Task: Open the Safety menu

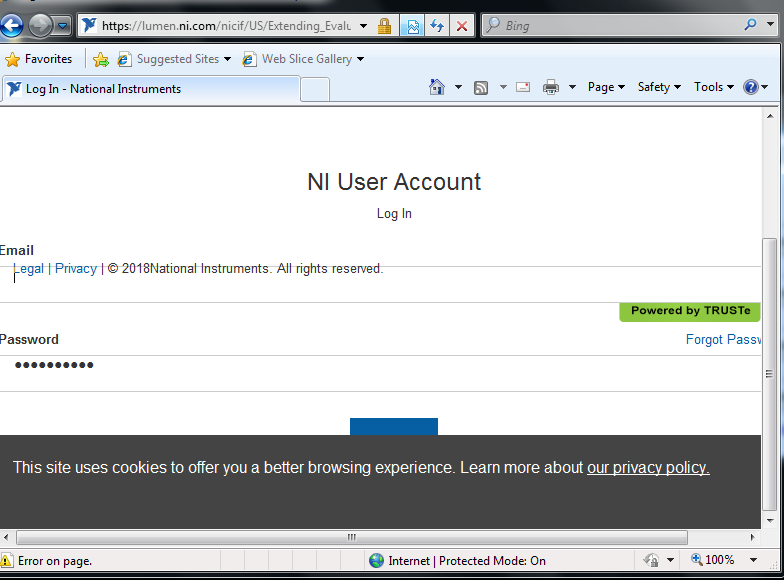Action: [x=659, y=87]
